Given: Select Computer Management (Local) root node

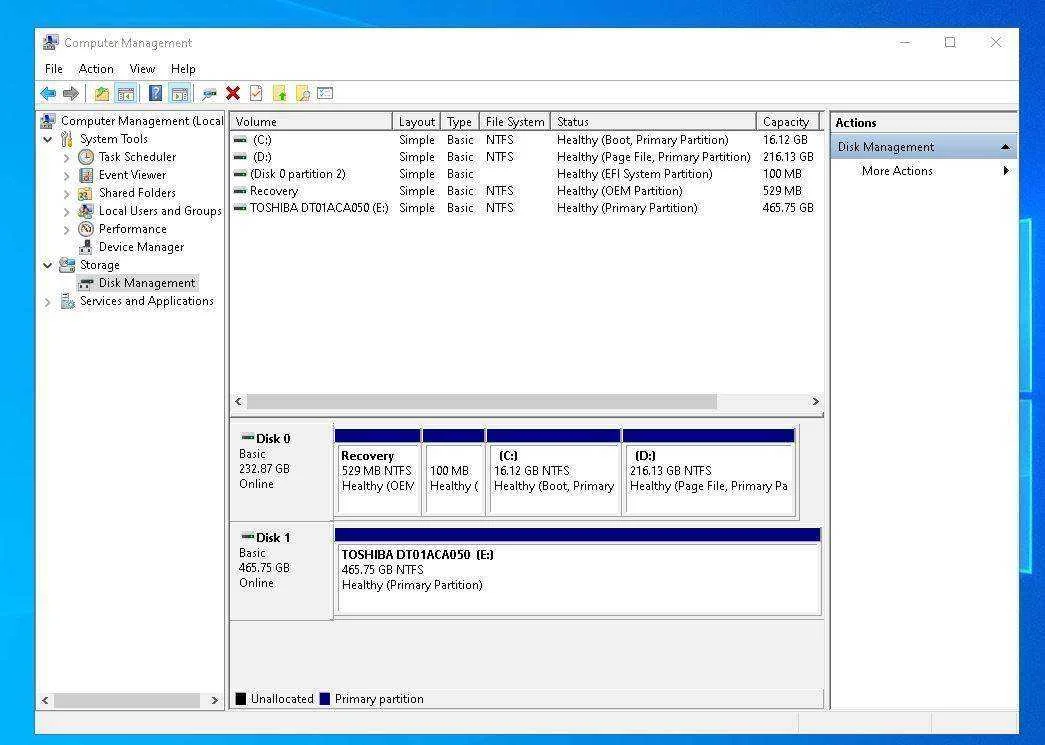Looking at the screenshot, I should coord(142,121).
